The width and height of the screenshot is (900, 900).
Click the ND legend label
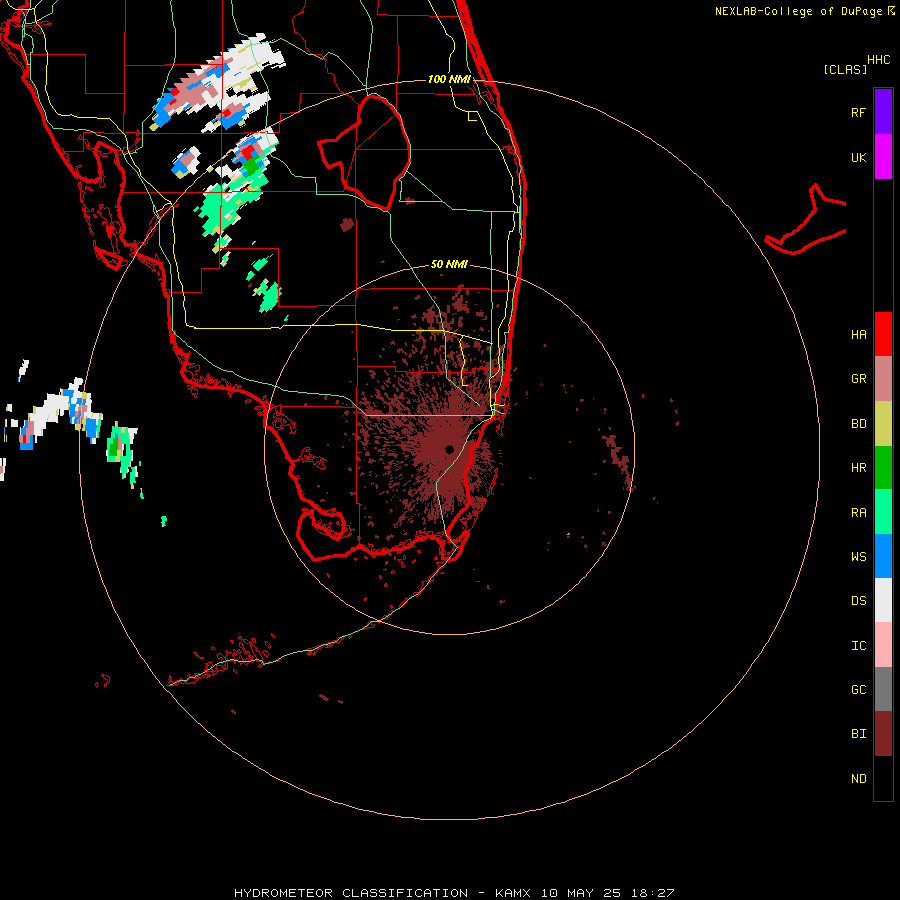(858, 779)
